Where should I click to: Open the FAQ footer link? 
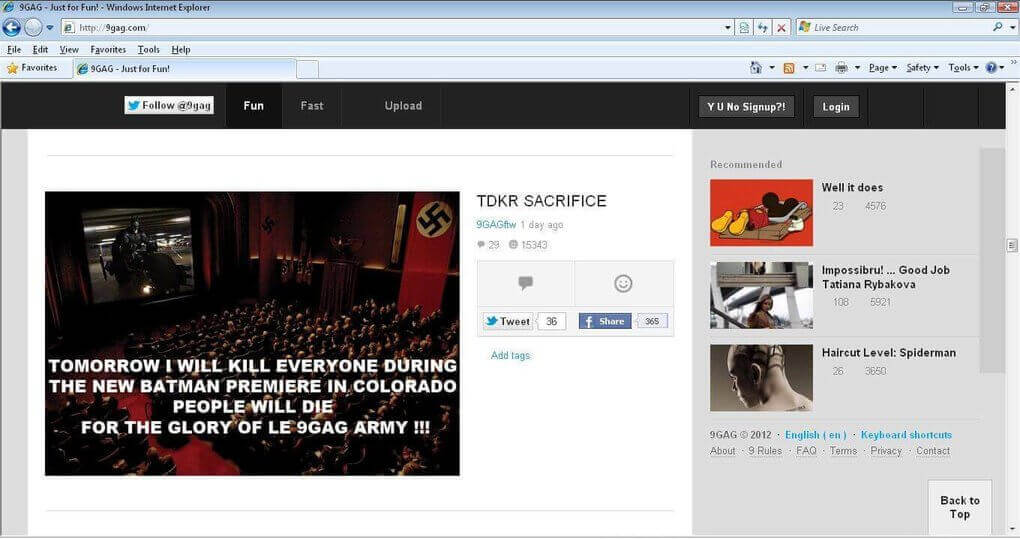(x=806, y=451)
